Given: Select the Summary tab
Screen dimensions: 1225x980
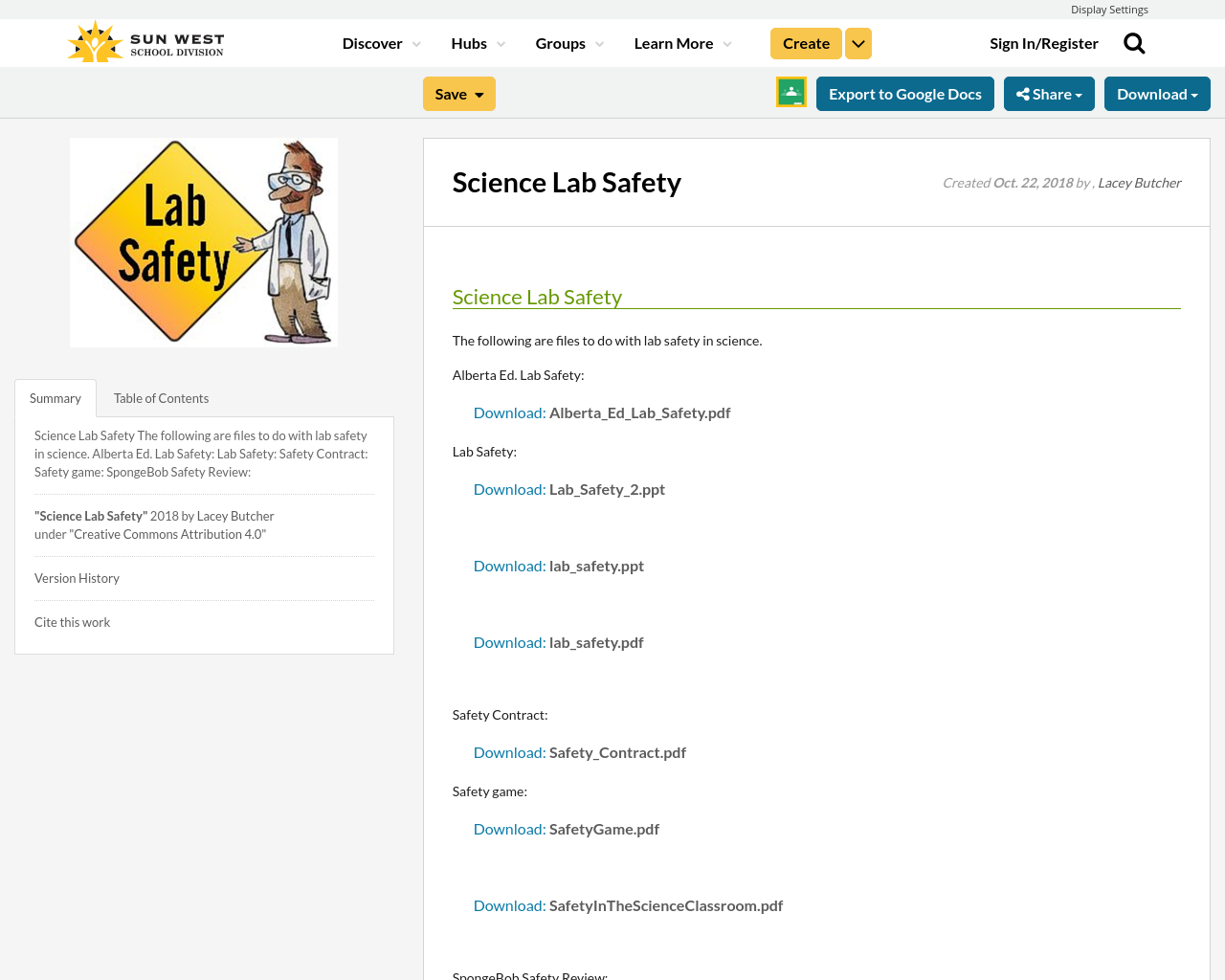Looking at the screenshot, I should coord(55,396).
